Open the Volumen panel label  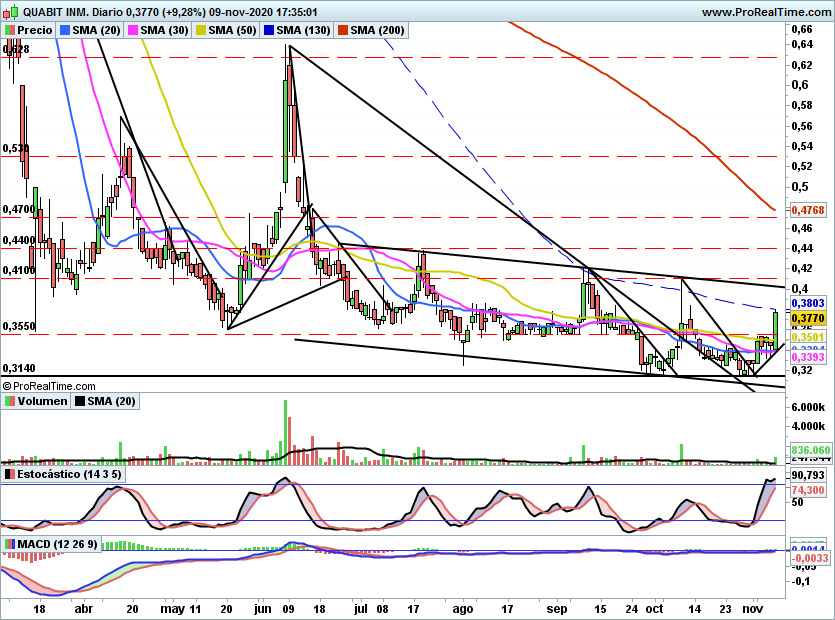(42, 401)
